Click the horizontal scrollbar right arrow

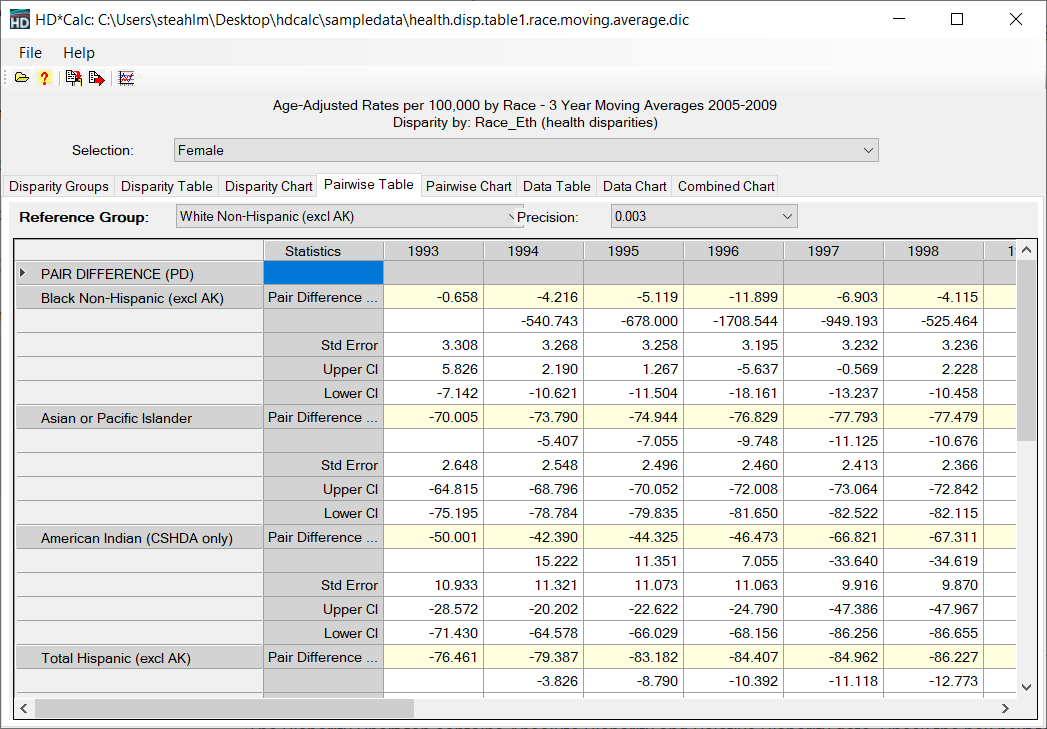[1005, 709]
